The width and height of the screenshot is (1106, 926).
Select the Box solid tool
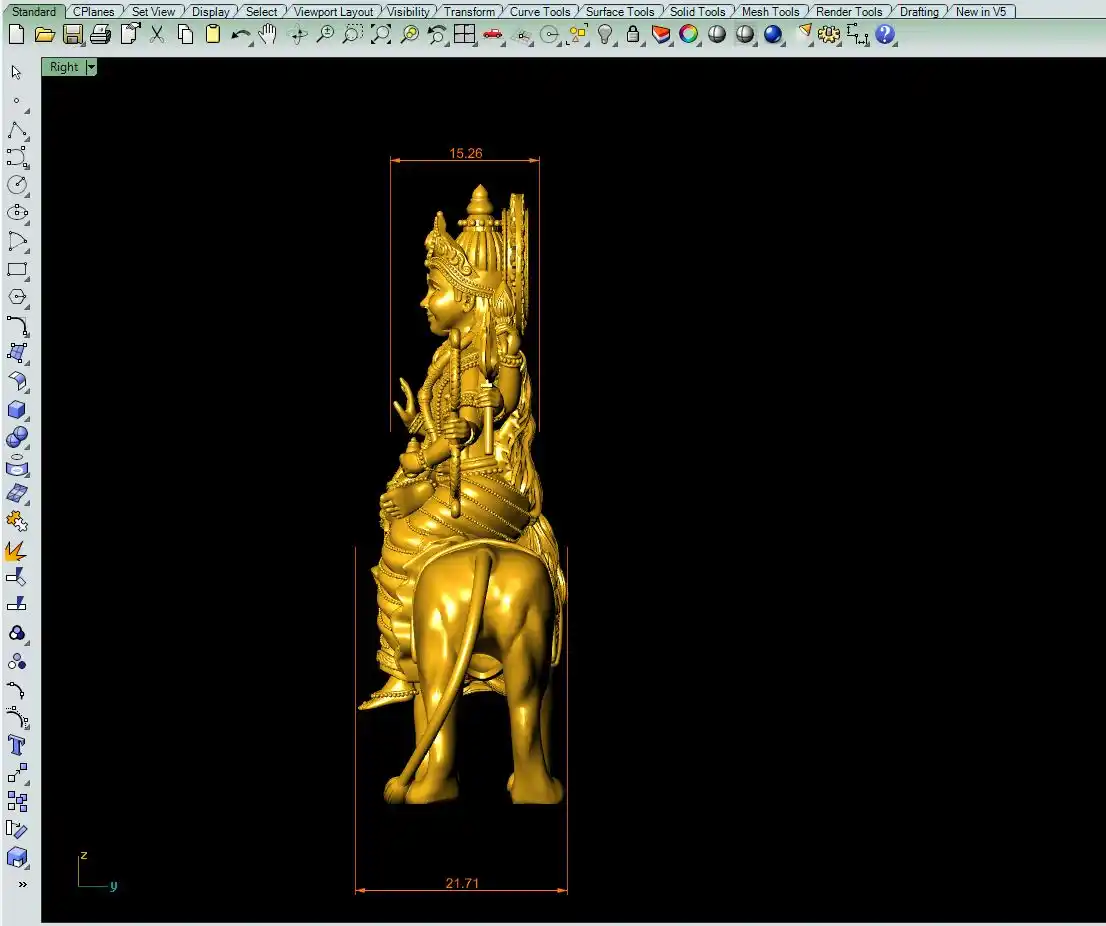tap(17, 410)
